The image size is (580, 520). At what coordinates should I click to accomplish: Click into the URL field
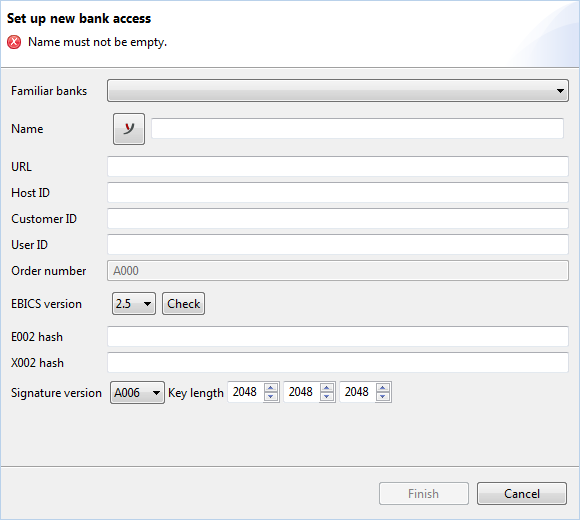[x=338, y=166]
